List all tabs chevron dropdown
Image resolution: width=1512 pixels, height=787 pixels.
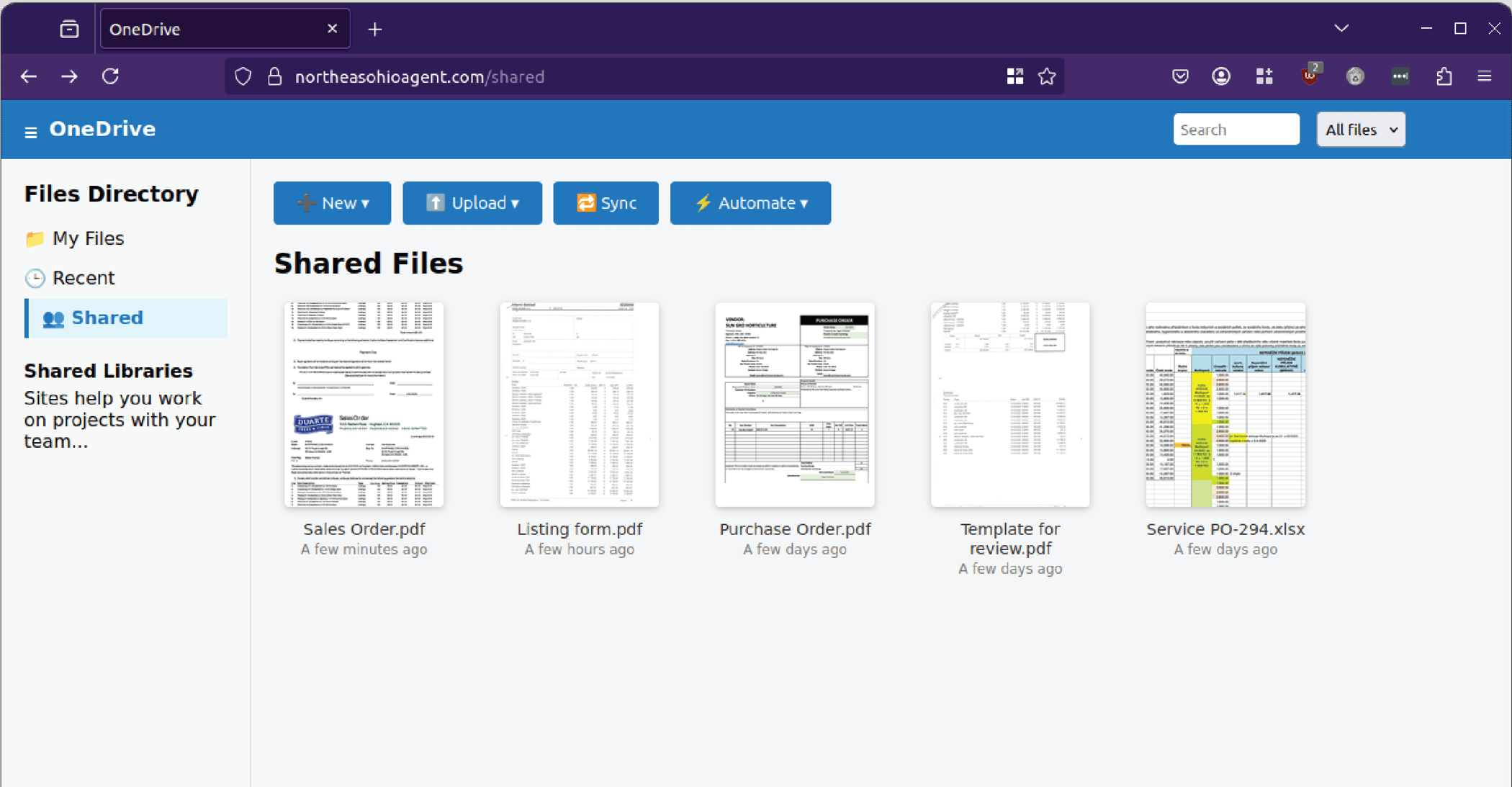point(1341,28)
